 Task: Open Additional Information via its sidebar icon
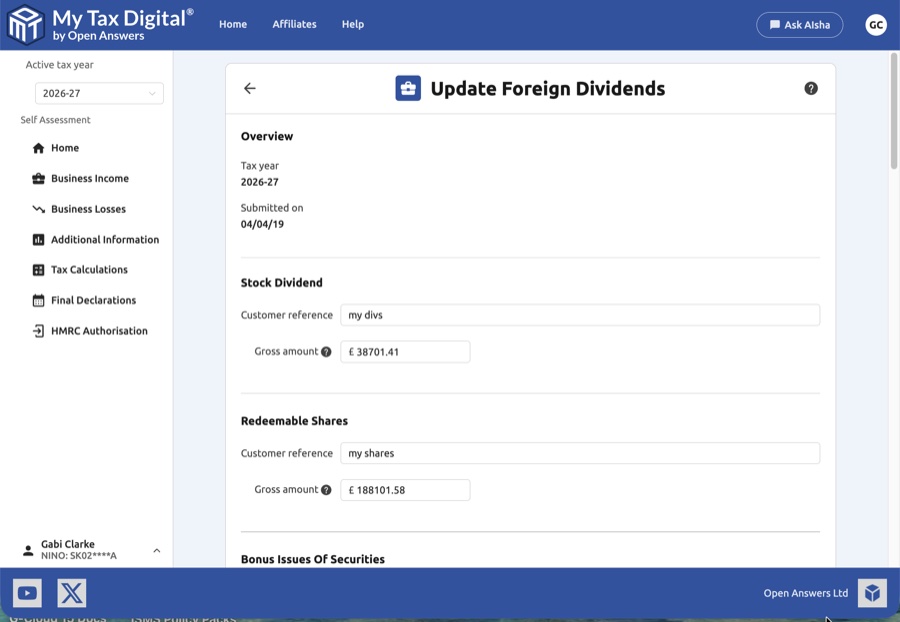tap(37, 239)
